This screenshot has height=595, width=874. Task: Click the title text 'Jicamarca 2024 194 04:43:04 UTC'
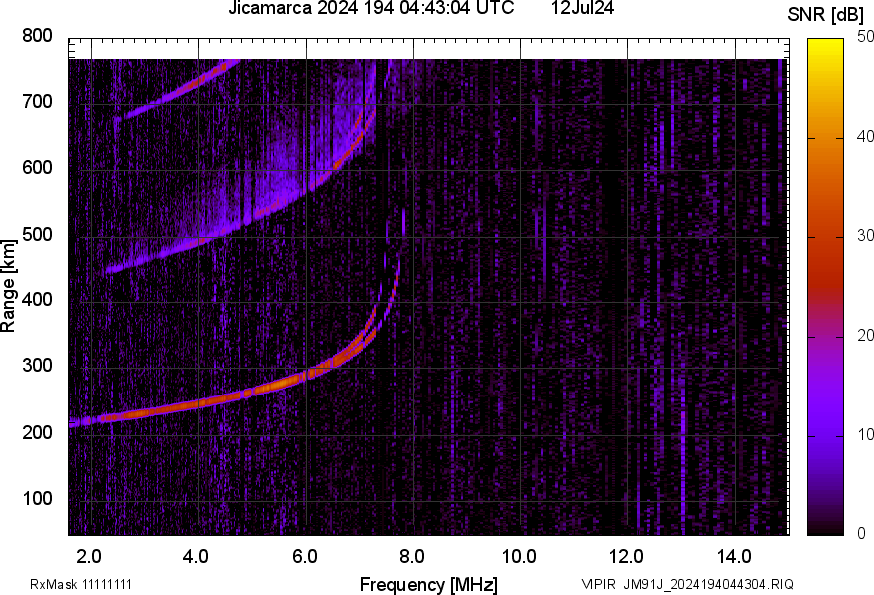tap(371, 8)
